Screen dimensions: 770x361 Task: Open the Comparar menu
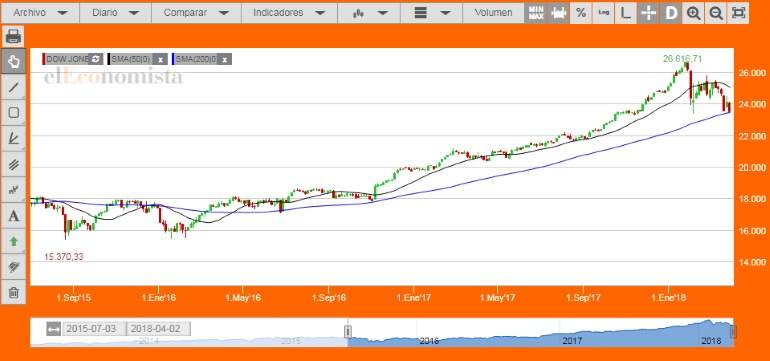(x=196, y=13)
